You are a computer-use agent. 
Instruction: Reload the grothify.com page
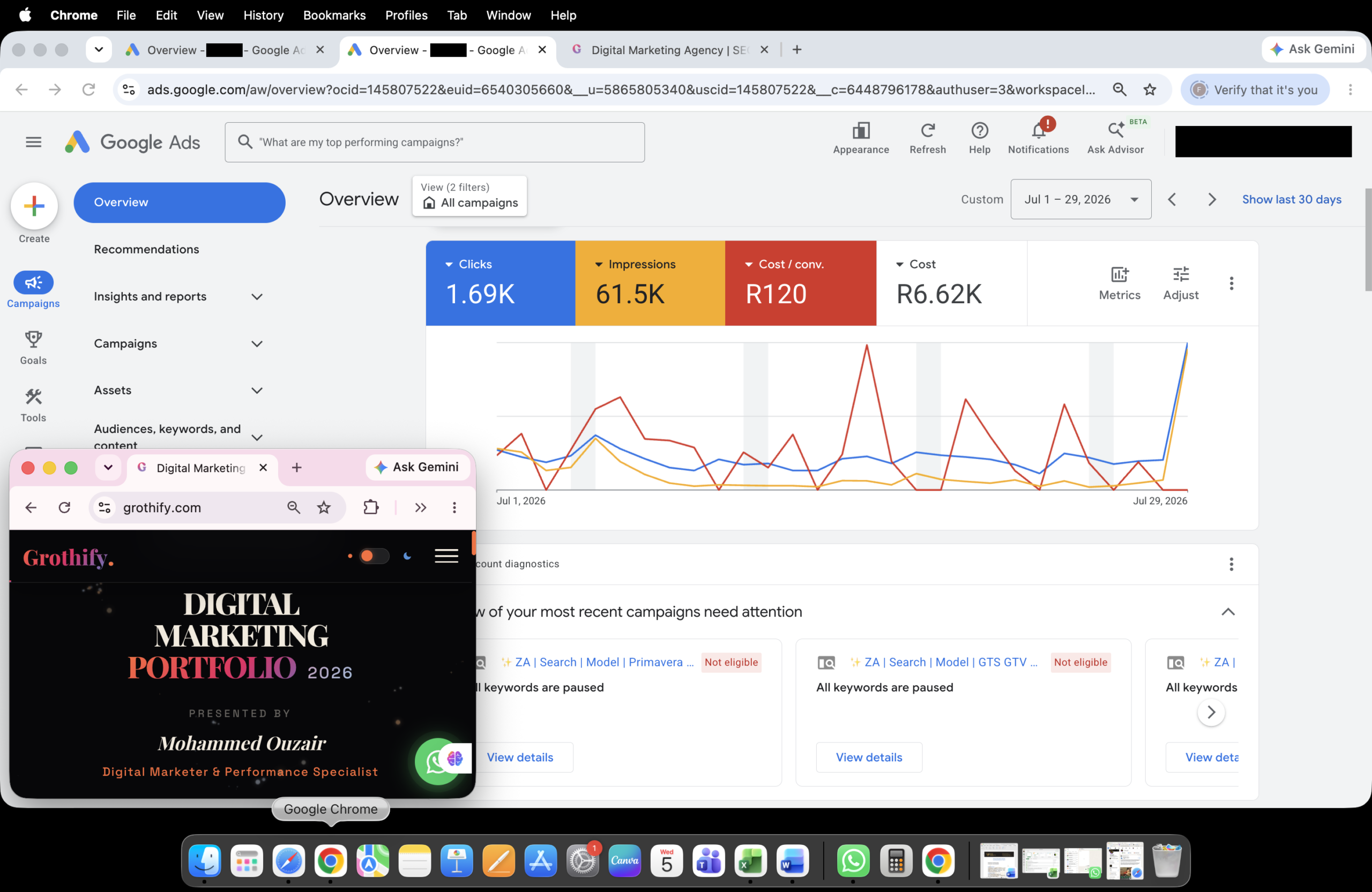click(64, 507)
